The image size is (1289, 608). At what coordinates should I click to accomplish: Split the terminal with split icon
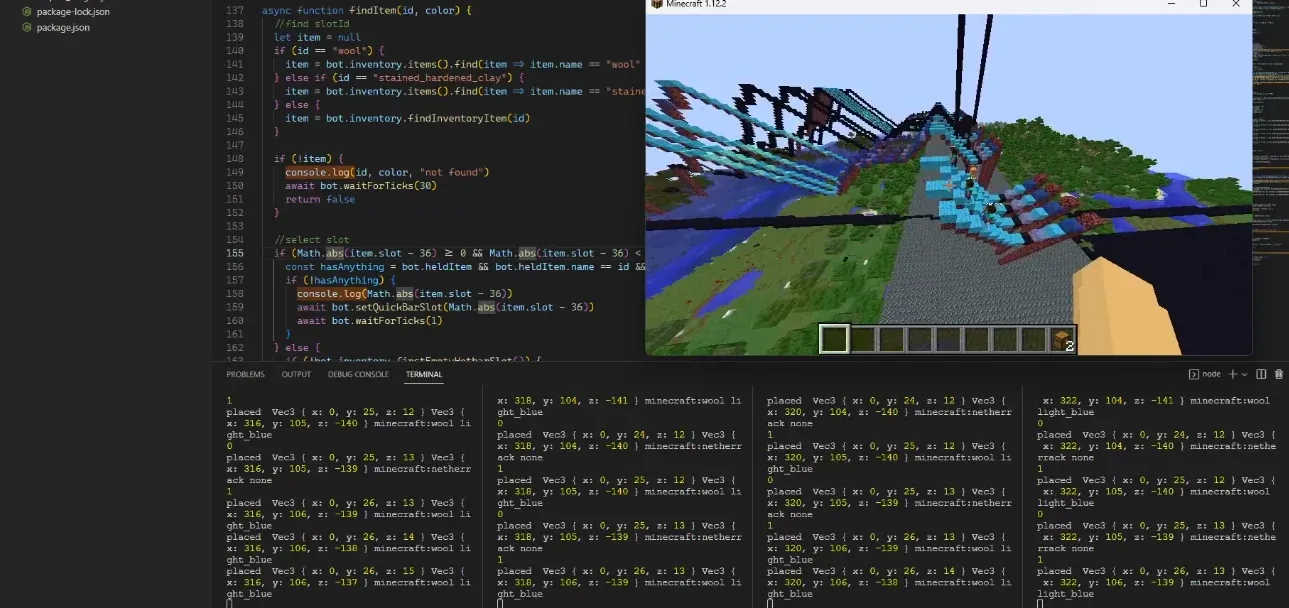1261,374
